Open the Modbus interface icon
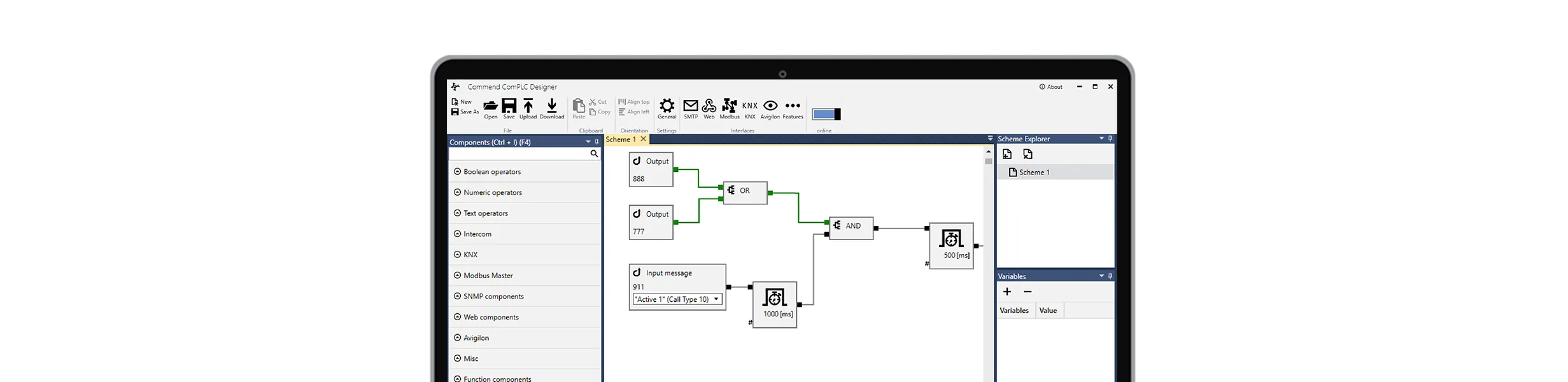The height and width of the screenshot is (382, 1568). click(x=730, y=106)
